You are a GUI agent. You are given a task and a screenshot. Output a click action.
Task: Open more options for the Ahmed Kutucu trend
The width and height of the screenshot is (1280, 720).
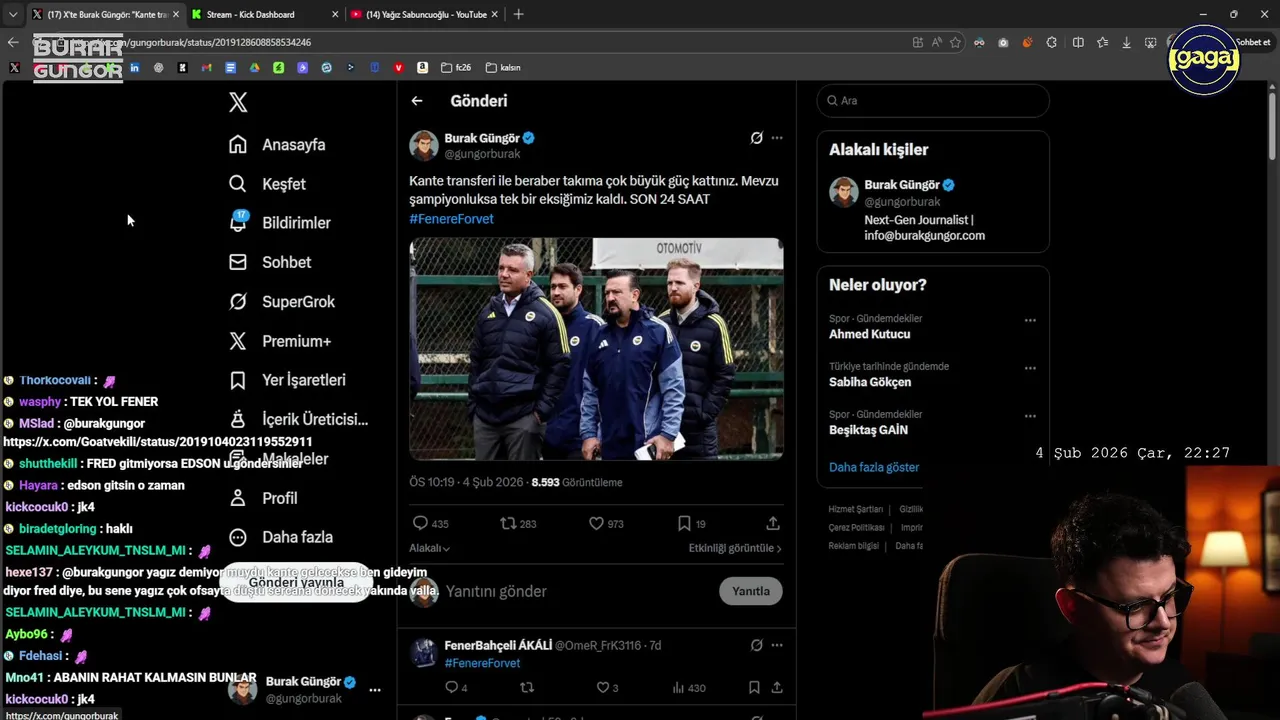click(1030, 321)
